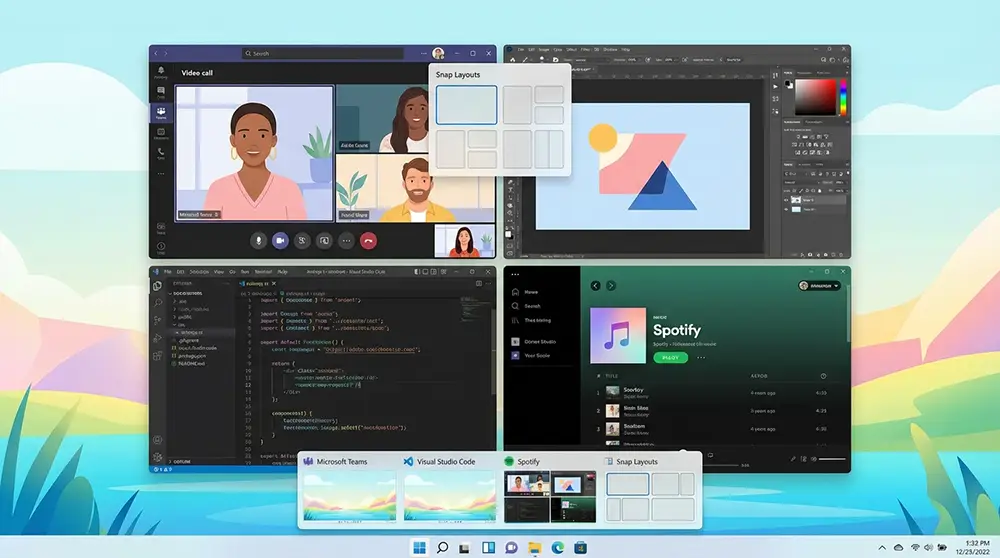Open the brush preset picker in Photoshop options bar
Viewport: 1000px width, 558px height.
543,60
